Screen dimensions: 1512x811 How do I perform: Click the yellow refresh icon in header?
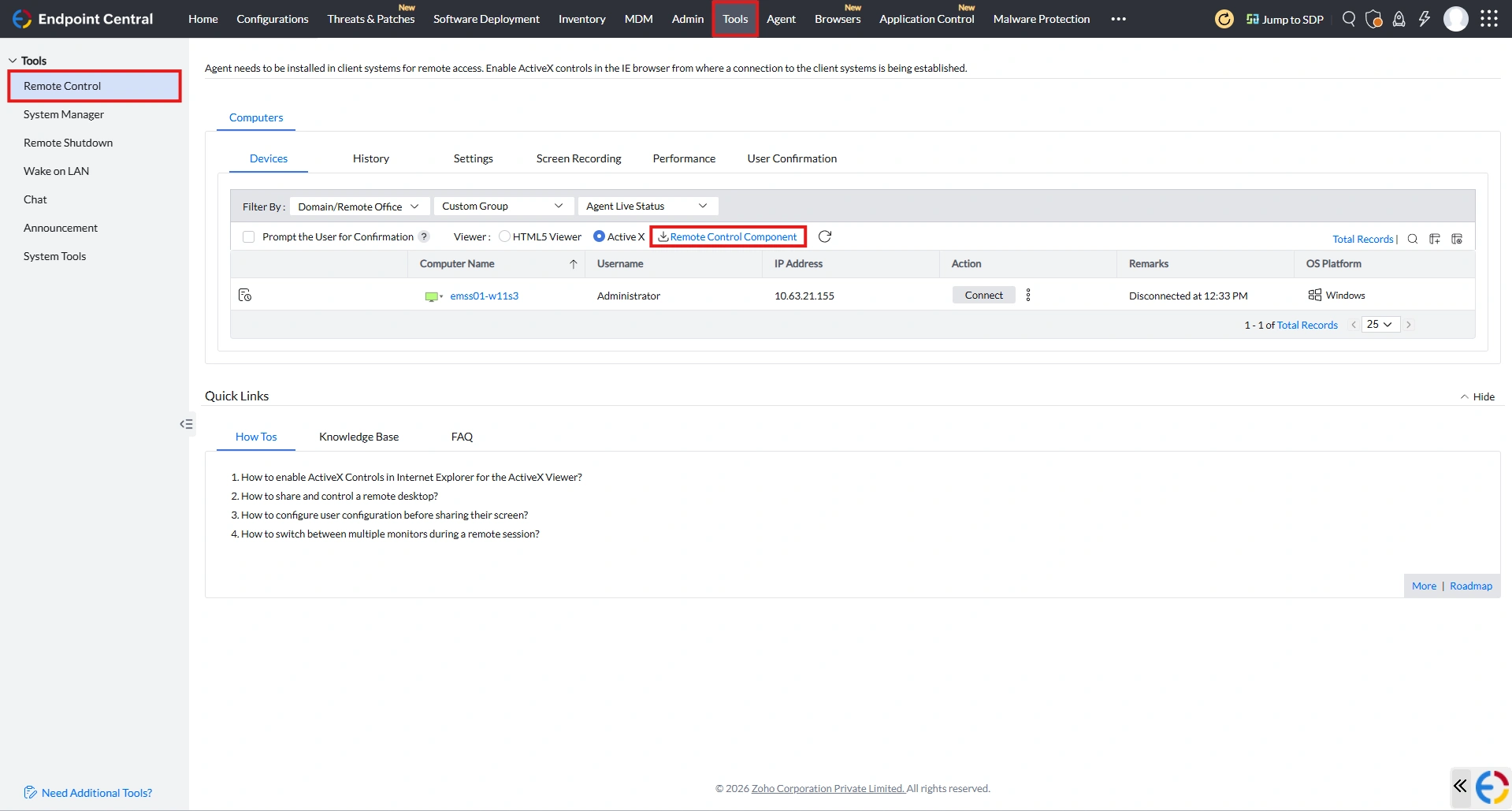(x=1224, y=19)
